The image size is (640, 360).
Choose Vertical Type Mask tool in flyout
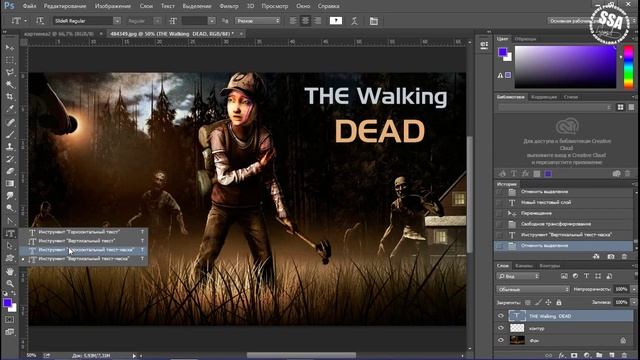point(85,259)
